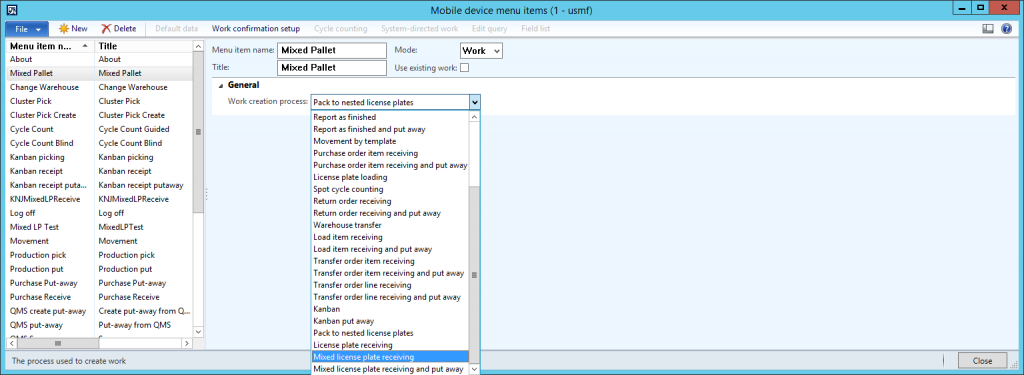Create a new menu item with New
This screenshot has width=1024, height=375.
[72, 29]
